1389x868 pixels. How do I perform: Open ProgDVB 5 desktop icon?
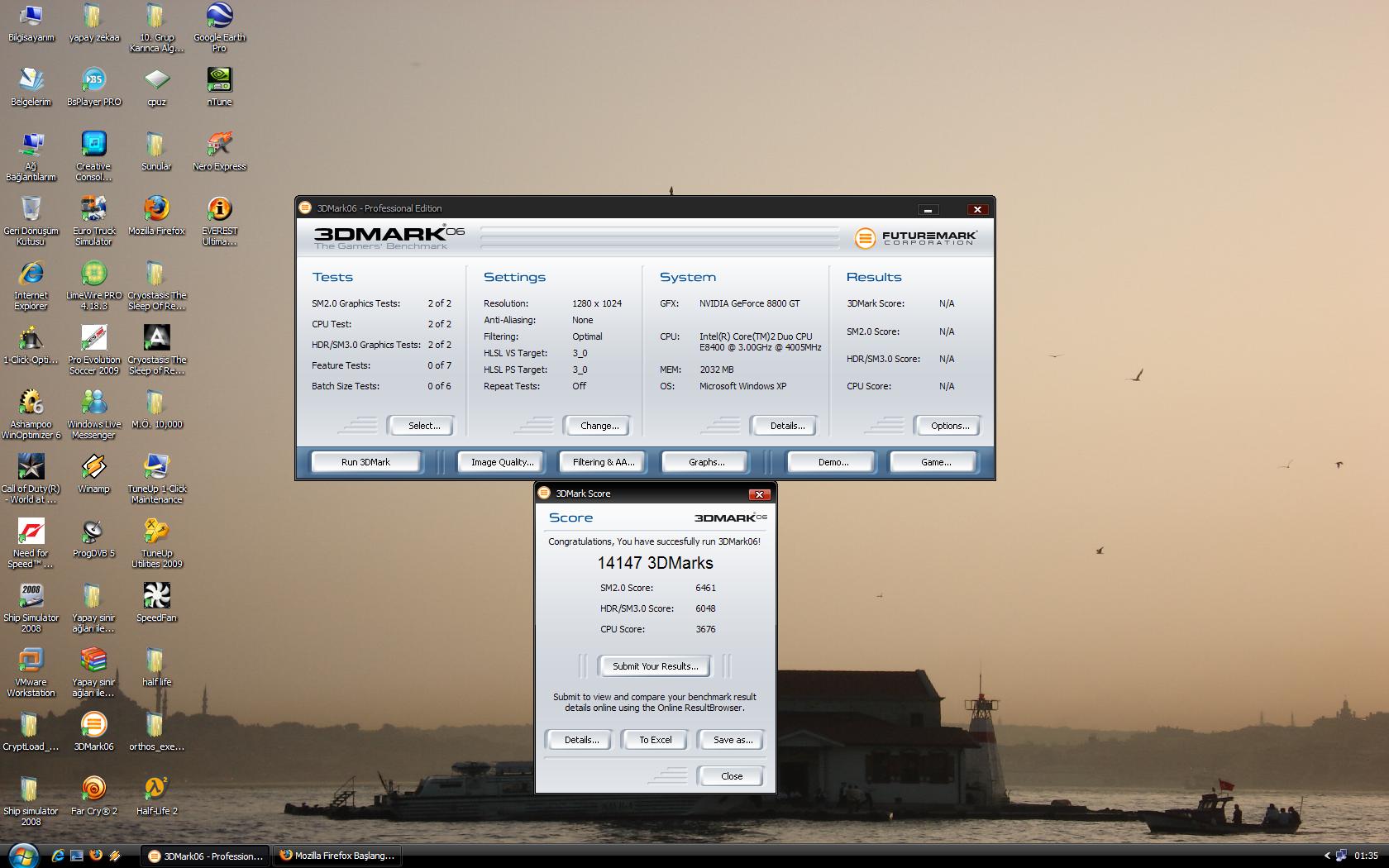93,538
